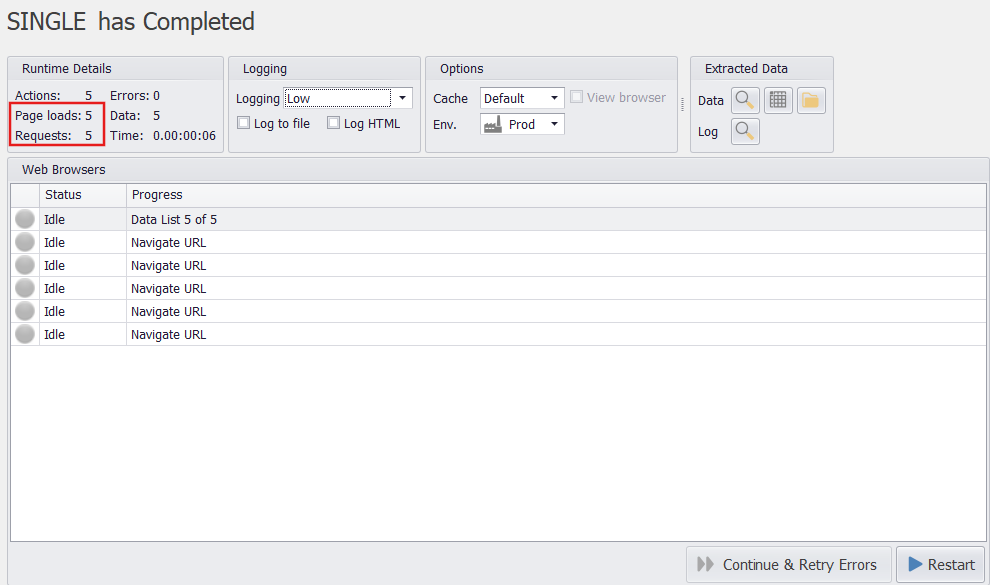The height and width of the screenshot is (585, 990).
Task: Open the Env. dropdown arrow beside Prod
Action: (x=554, y=125)
